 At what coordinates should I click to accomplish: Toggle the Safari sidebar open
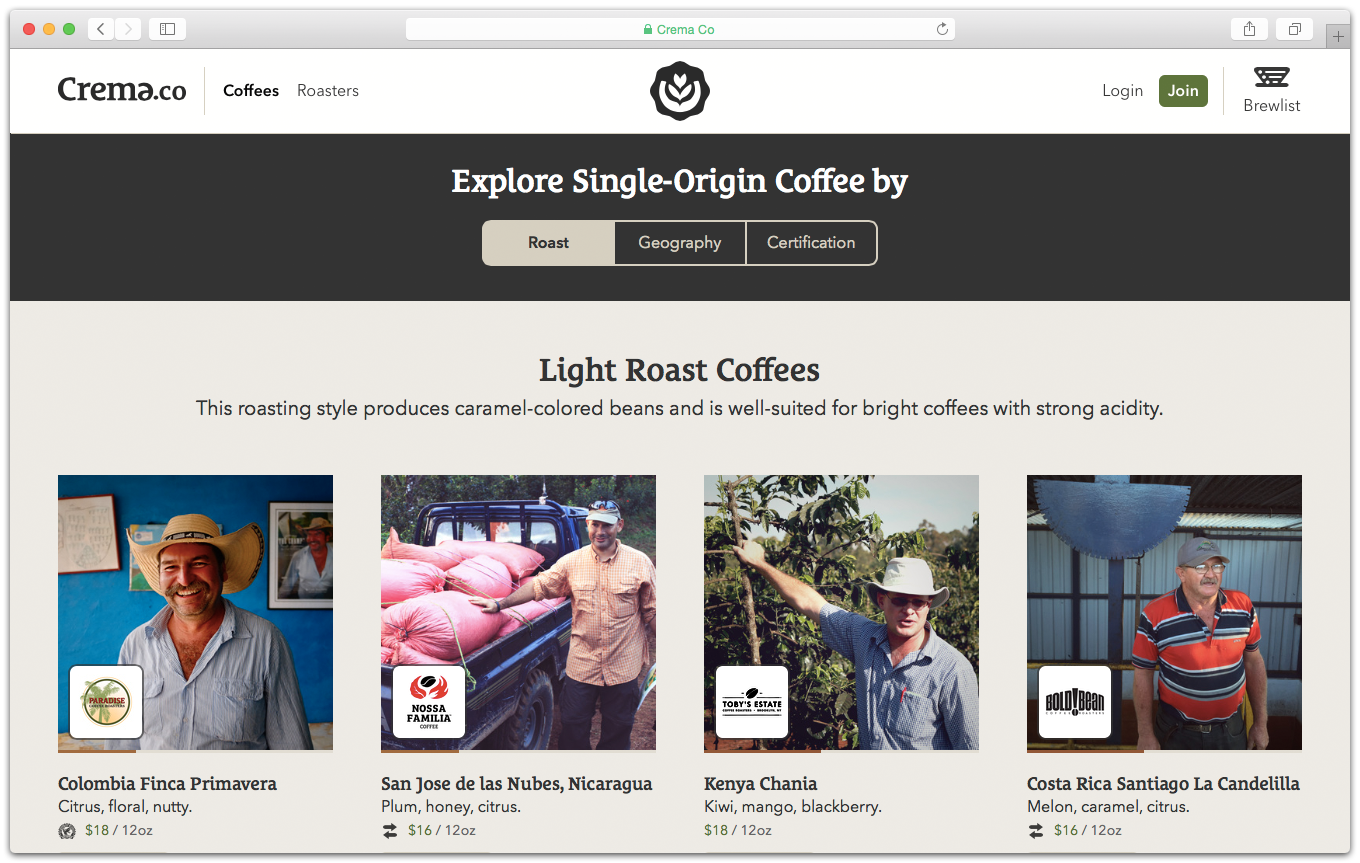tap(167, 28)
